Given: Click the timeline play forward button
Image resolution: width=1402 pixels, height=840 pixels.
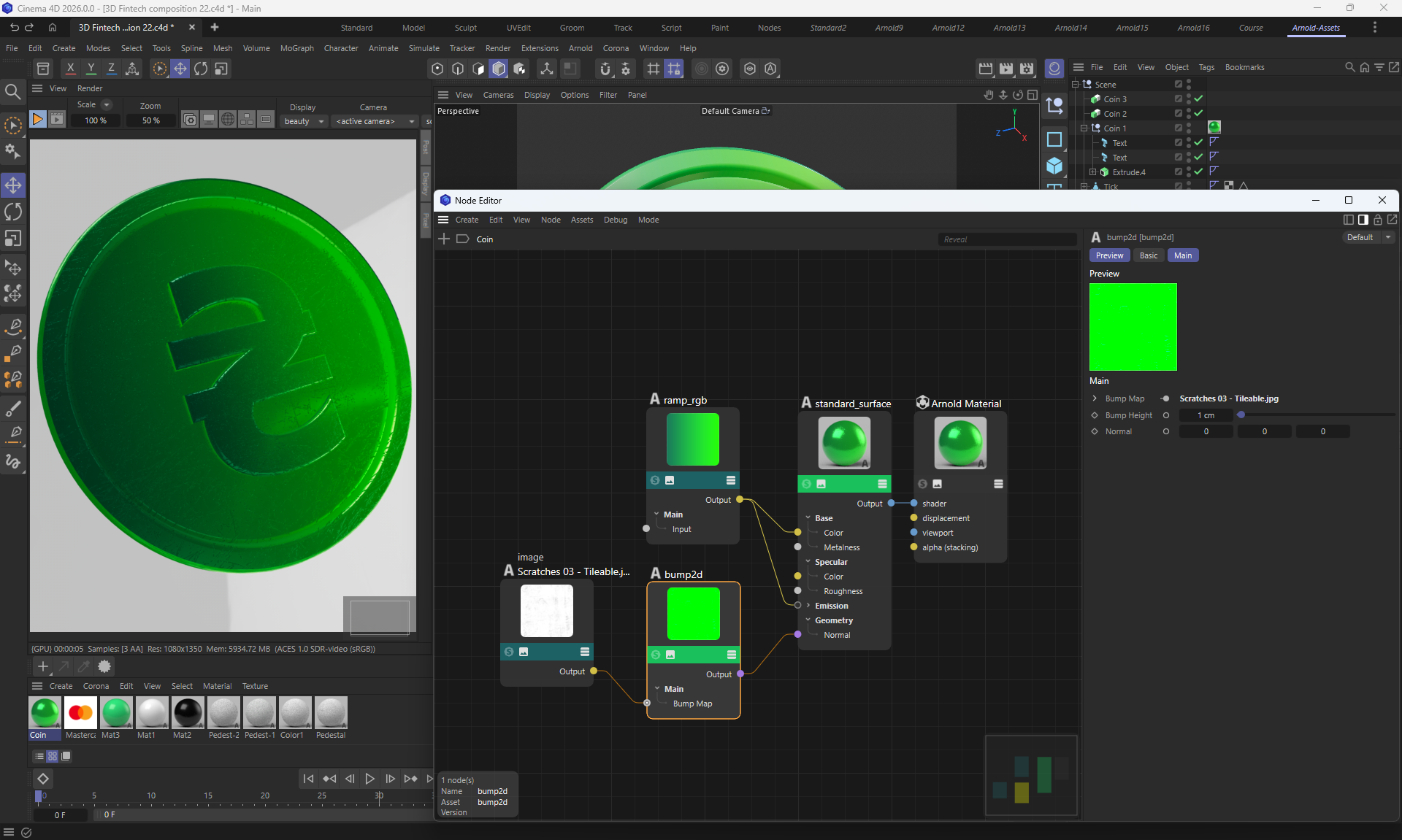Looking at the screenshot, I should point(370,779).
